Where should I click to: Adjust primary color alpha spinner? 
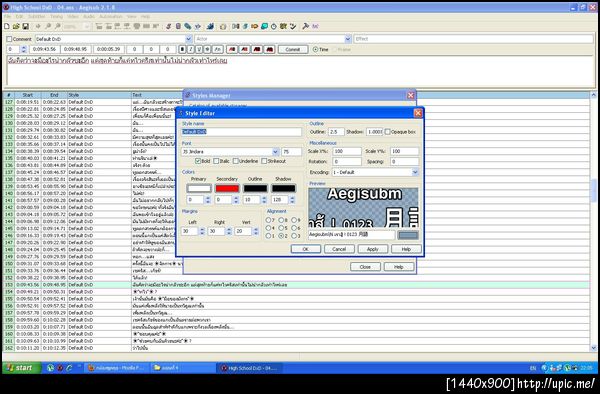tap(208, 200)
